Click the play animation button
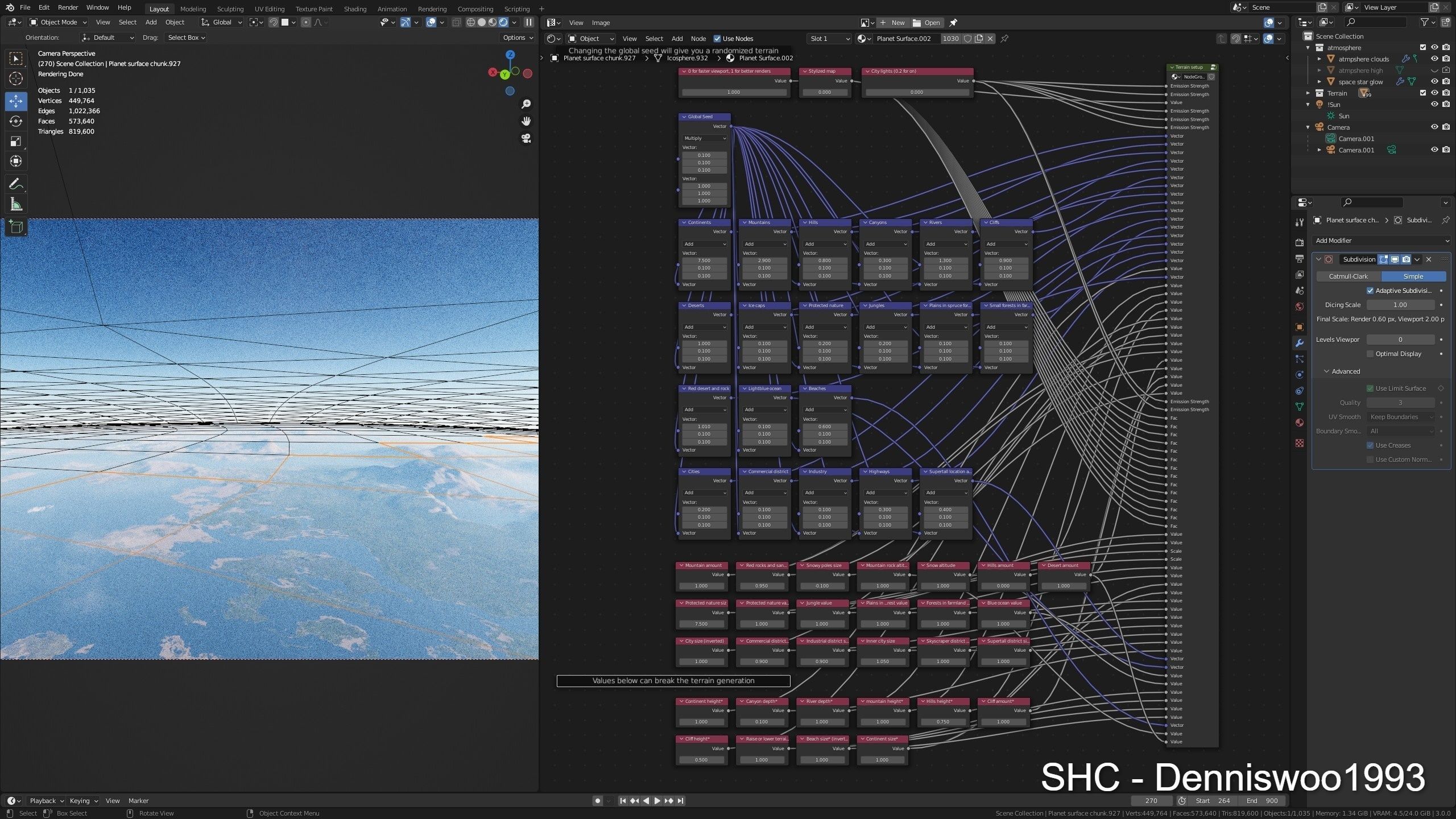The image size is (1456, 819). pyautogui.click(x=657, y=801)
